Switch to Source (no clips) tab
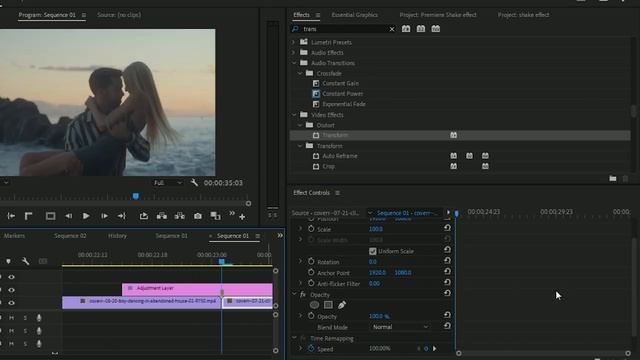This screenshot has width=640, height=360. [x=119, y=15]
